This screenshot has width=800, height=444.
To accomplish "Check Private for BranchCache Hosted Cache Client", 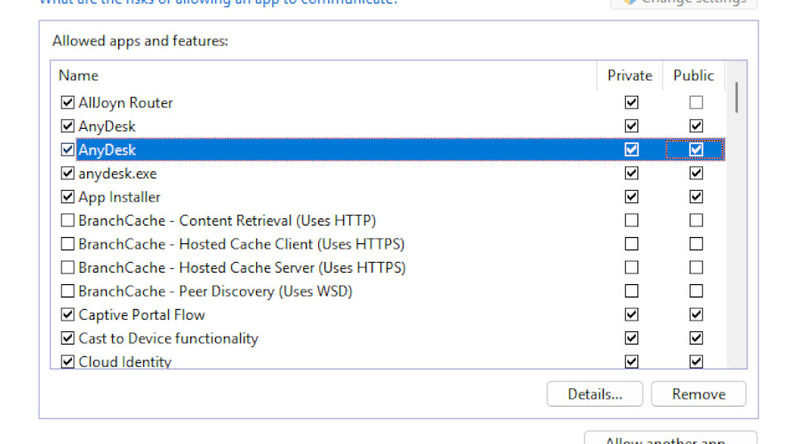I will click(x=631, y=244).
